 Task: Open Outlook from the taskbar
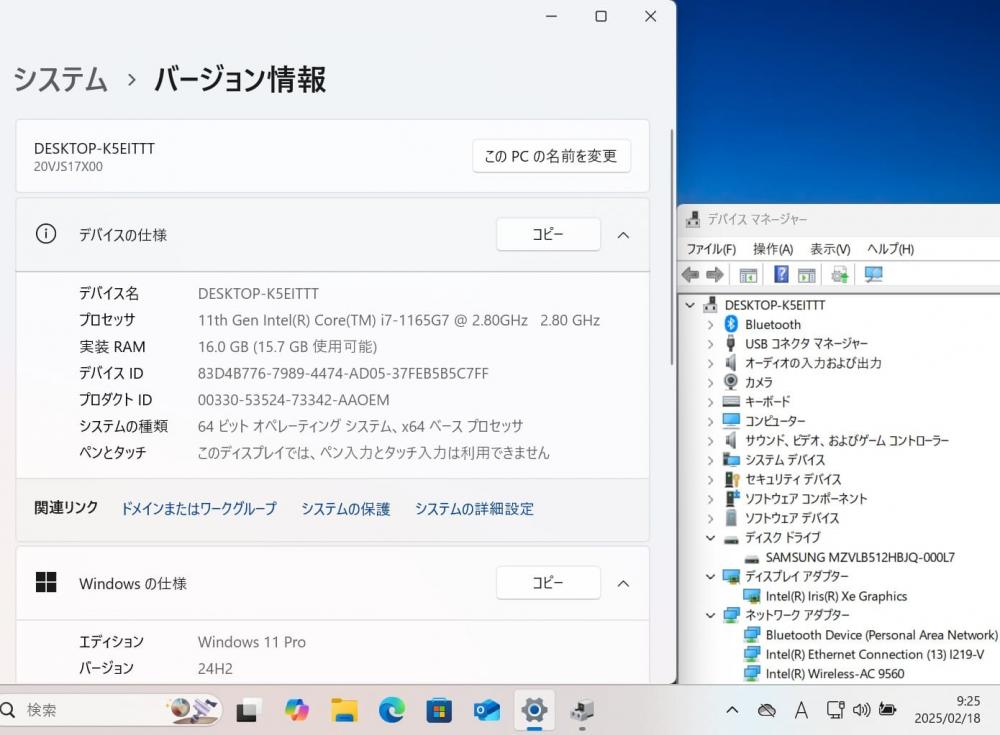tap(487, 710)
